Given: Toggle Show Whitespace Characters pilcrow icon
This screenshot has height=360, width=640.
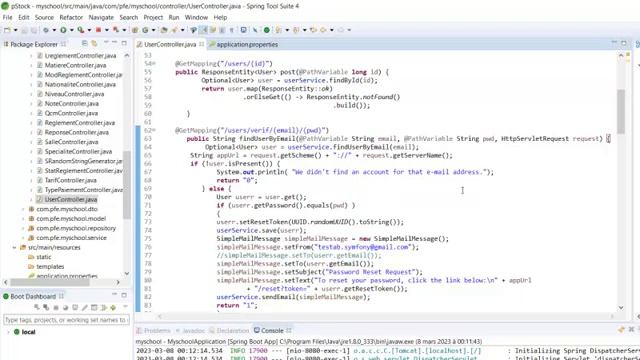Looking at the screenshot, I should point(231,30).
